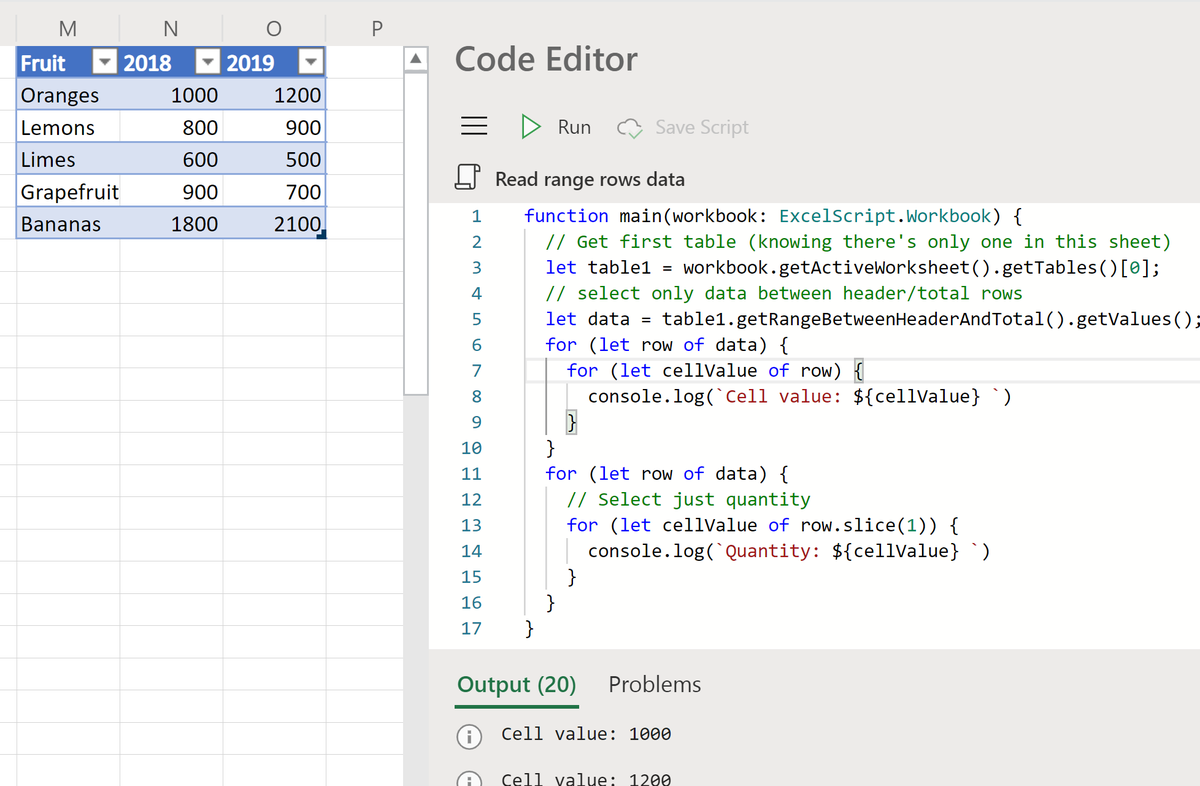Click the 'Select just quantity' comment
This screenshot has width=1200, height=786.
click(688, 500)
